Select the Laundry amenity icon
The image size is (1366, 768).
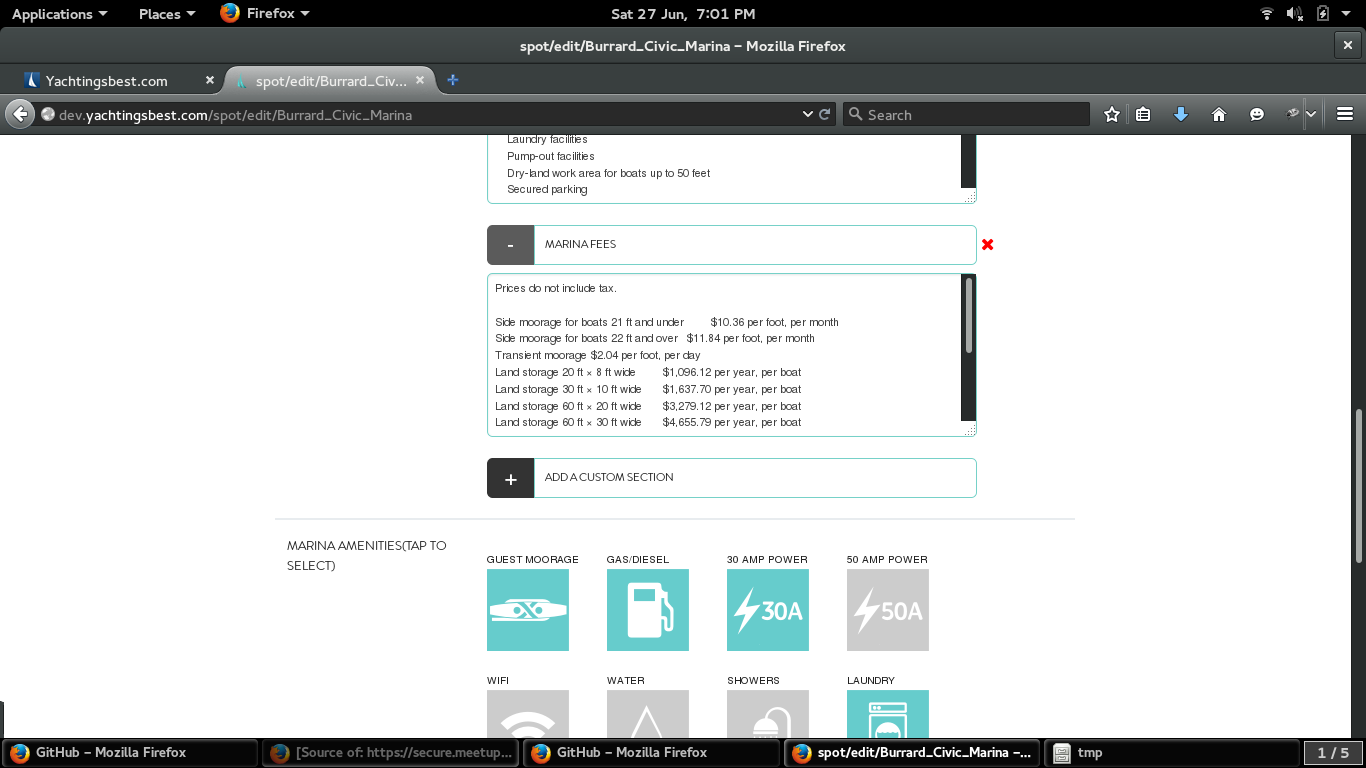[x=887, y=713]
